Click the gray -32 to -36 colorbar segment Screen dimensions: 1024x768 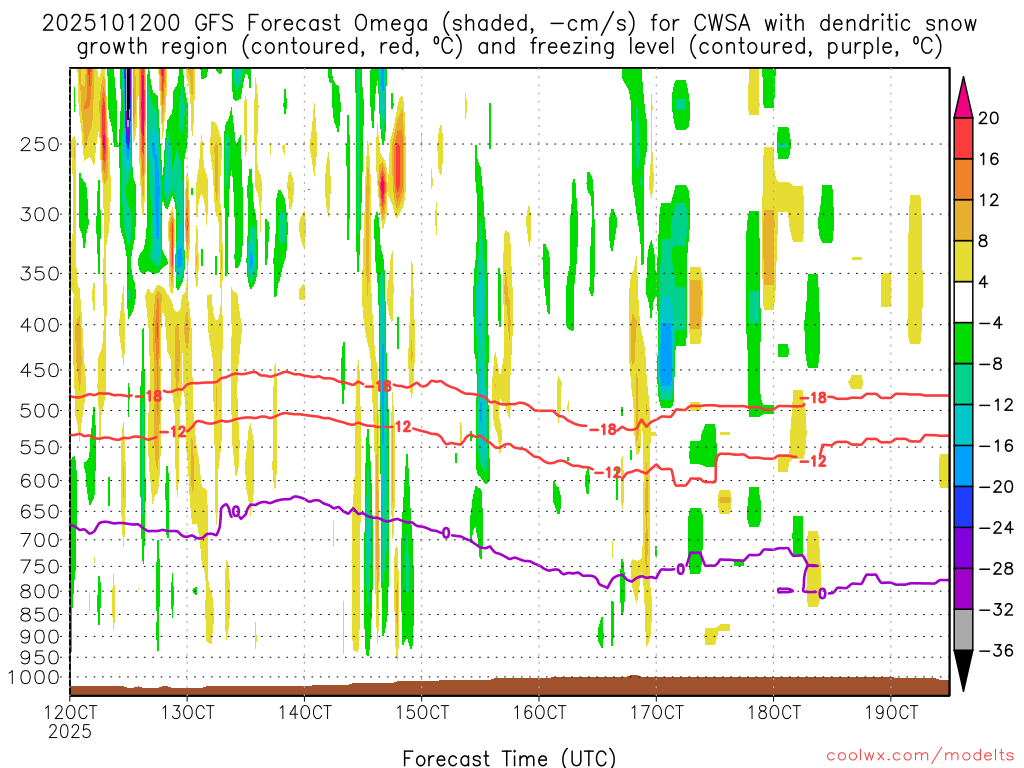tap(963, 630)
